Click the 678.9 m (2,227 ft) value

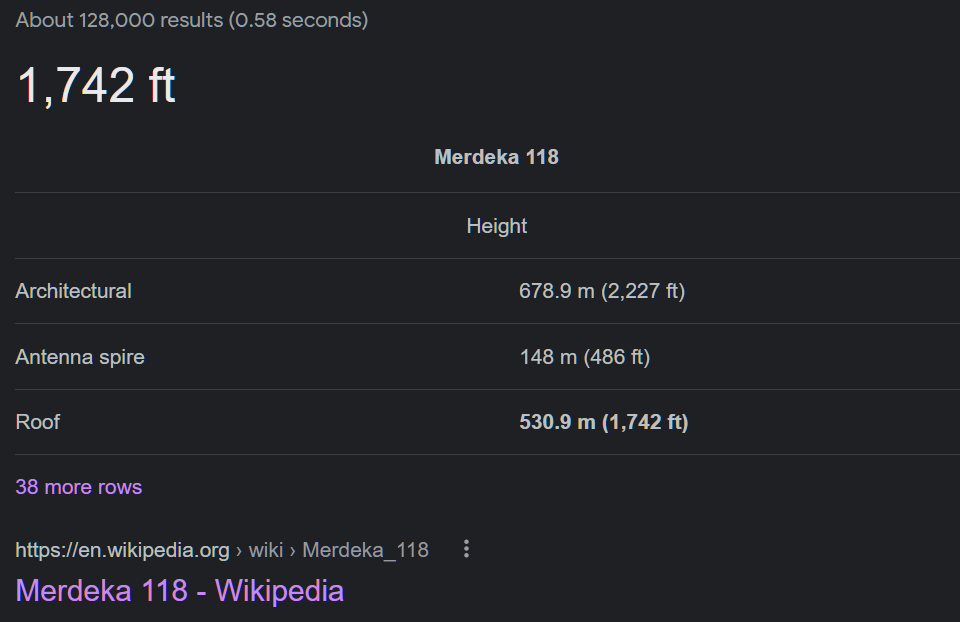(602, 291)
